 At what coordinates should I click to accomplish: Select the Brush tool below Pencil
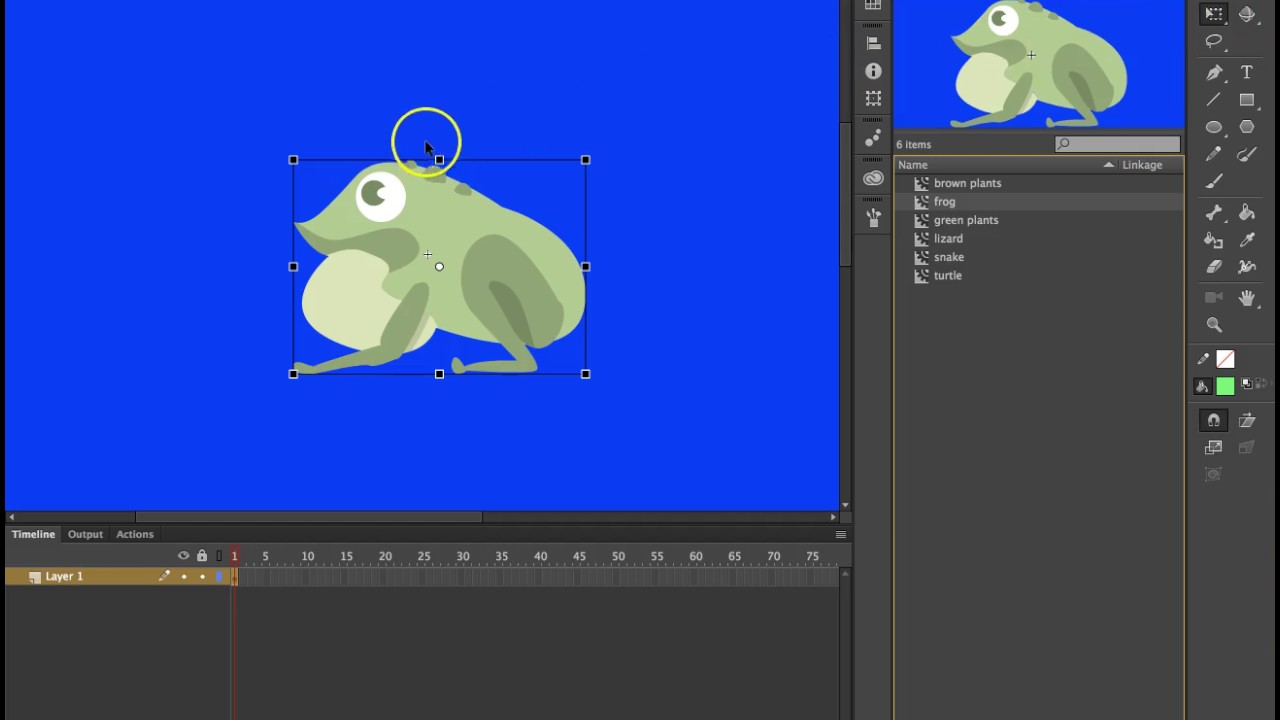tap(1214, 182)
